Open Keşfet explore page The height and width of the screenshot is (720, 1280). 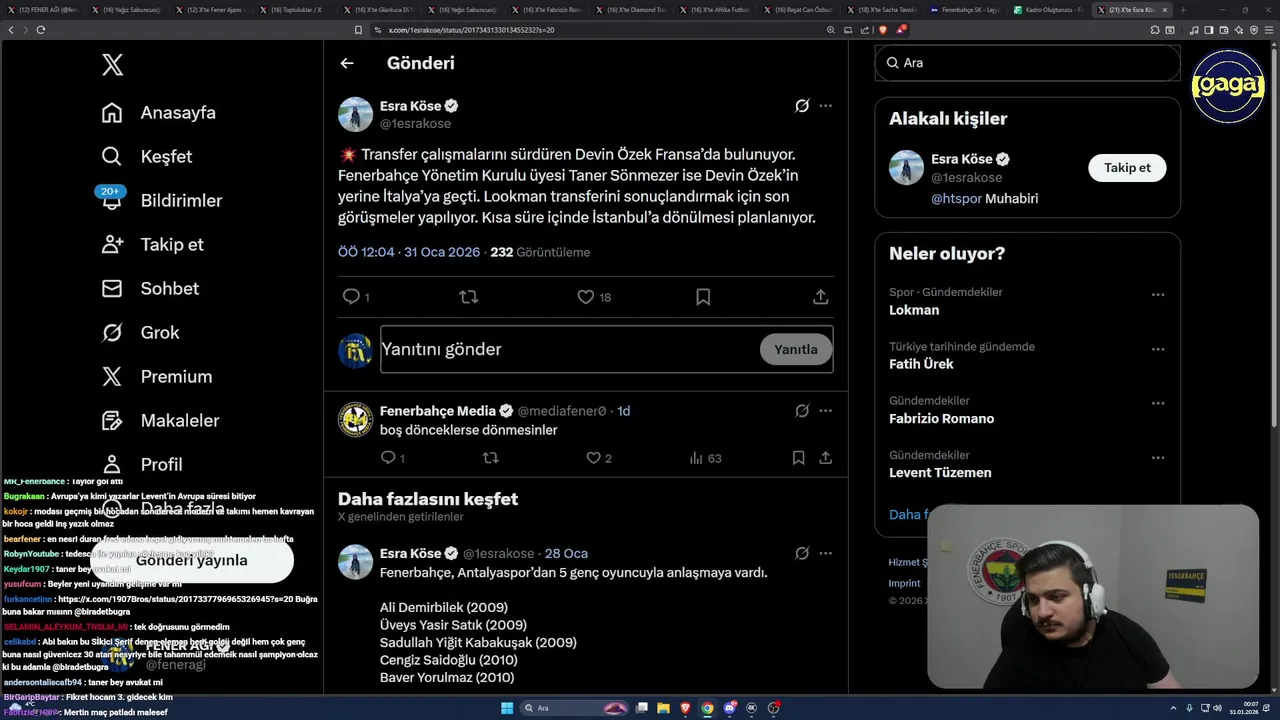[x=147, y=157]
